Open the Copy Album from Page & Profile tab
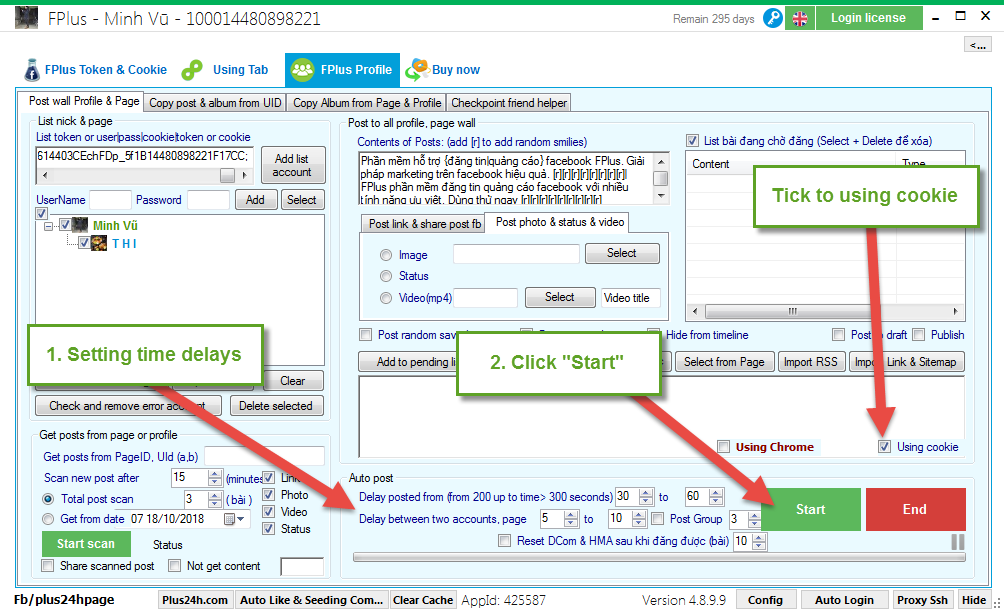 pos(367,103)
